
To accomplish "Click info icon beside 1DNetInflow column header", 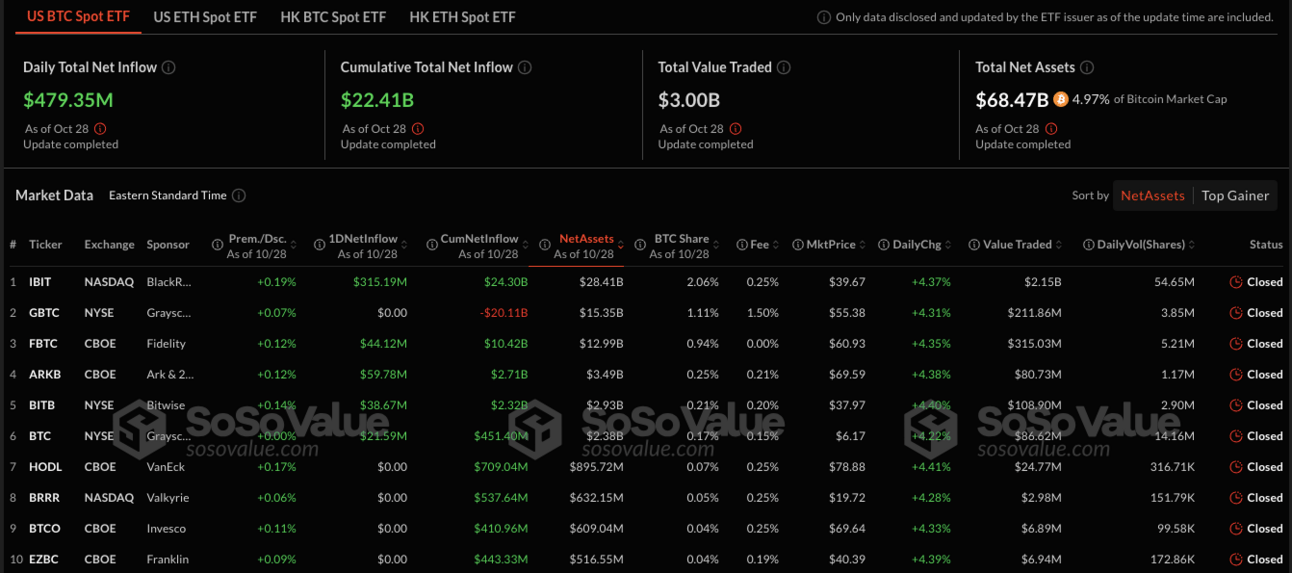I will (319, 245).
